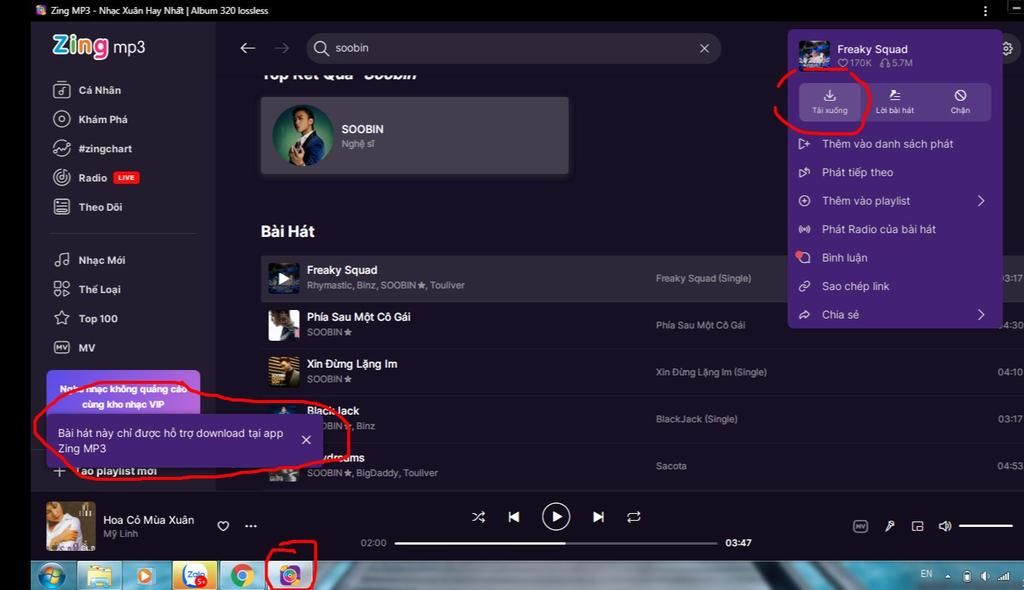Open Sacota album link
1024x590 pixels.
tap(671, 466)
